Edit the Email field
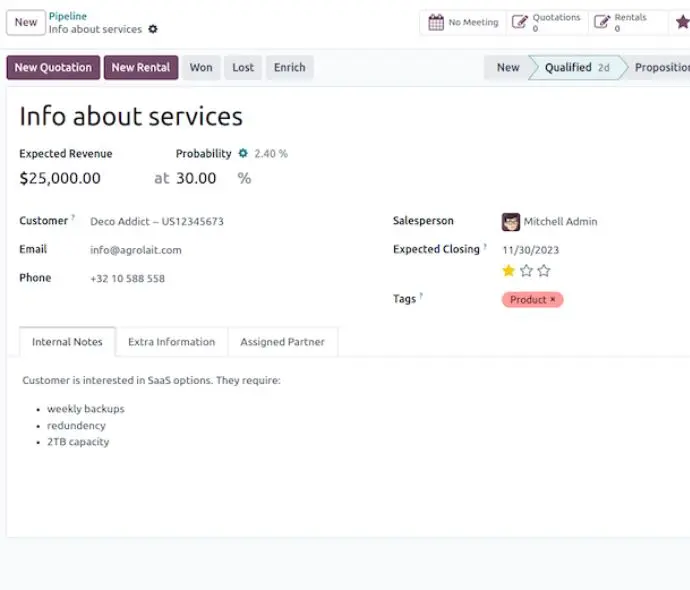The width and height of the screenshot is (690, 590). point(136,250)
